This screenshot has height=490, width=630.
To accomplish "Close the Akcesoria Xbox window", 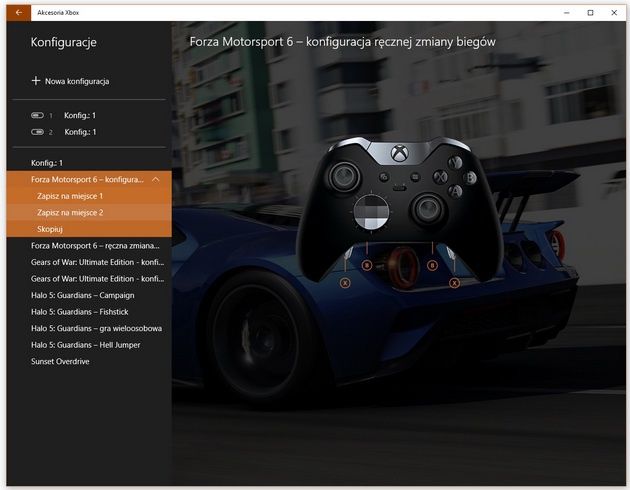I will coord(614,13).
